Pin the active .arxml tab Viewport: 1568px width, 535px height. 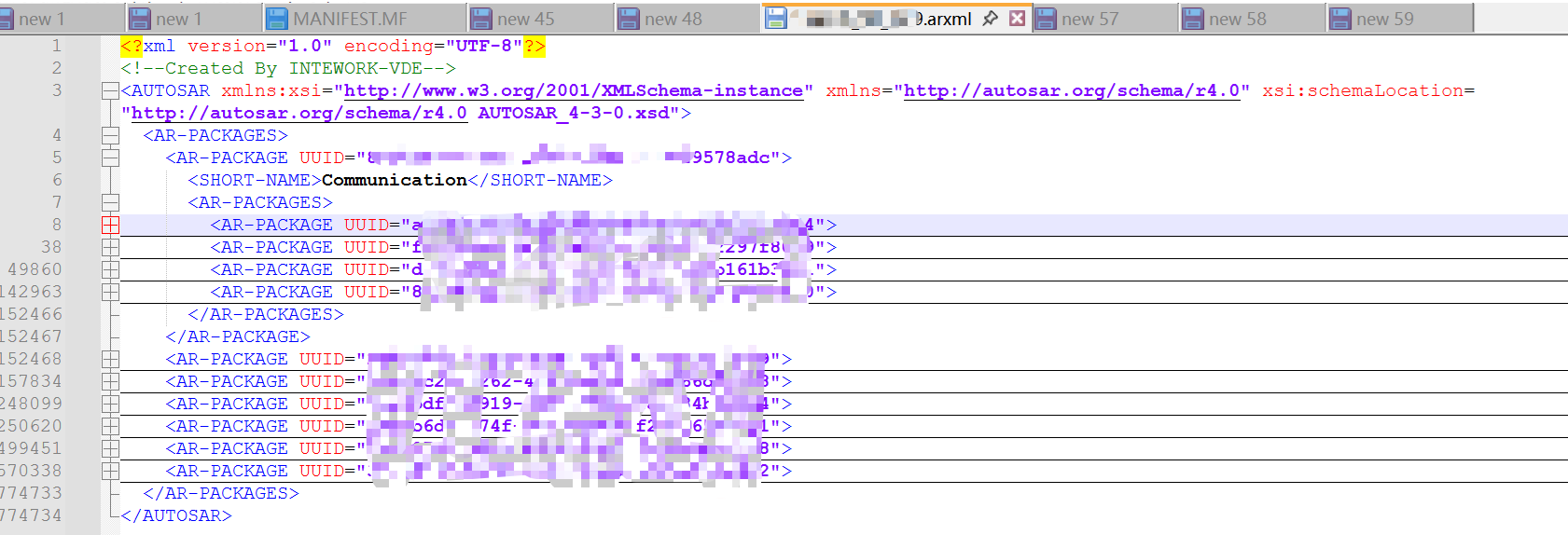tap(991, 18)
